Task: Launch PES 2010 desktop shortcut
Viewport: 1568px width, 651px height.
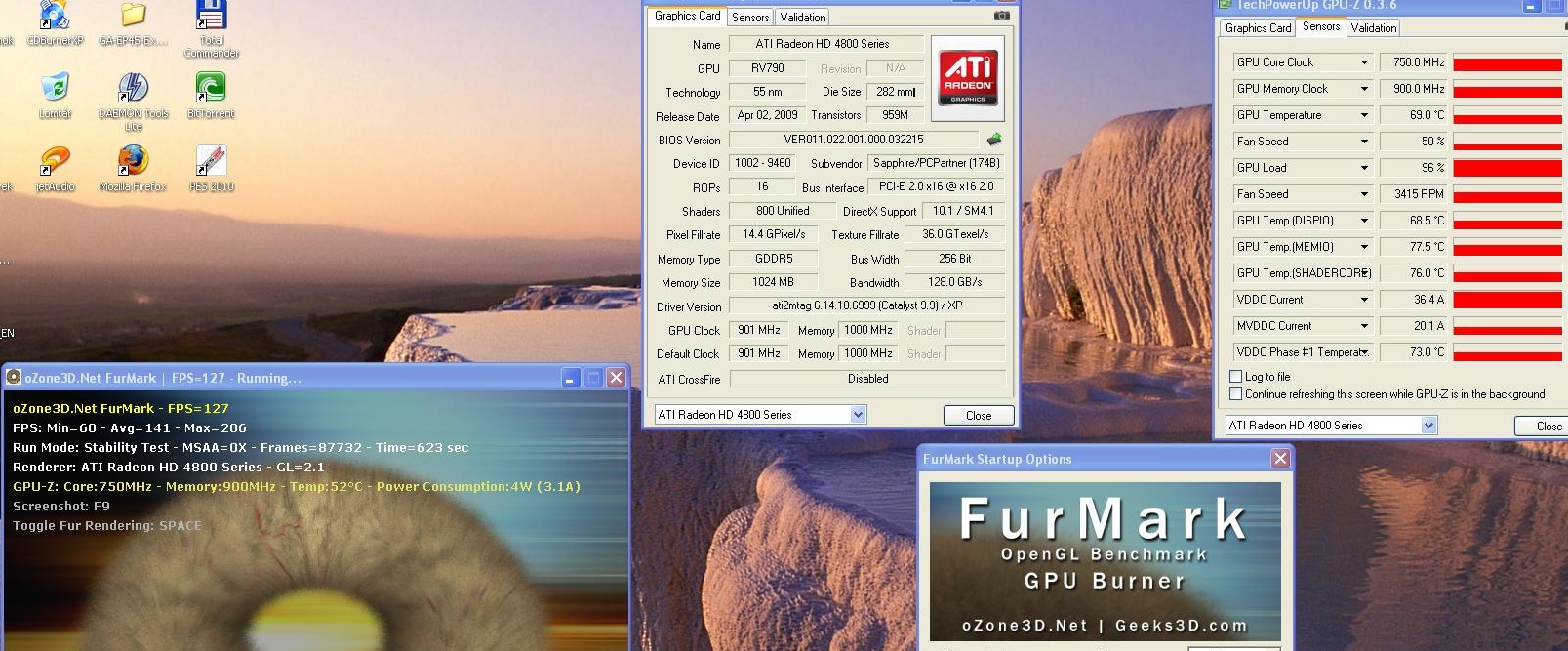Action: 212,168
